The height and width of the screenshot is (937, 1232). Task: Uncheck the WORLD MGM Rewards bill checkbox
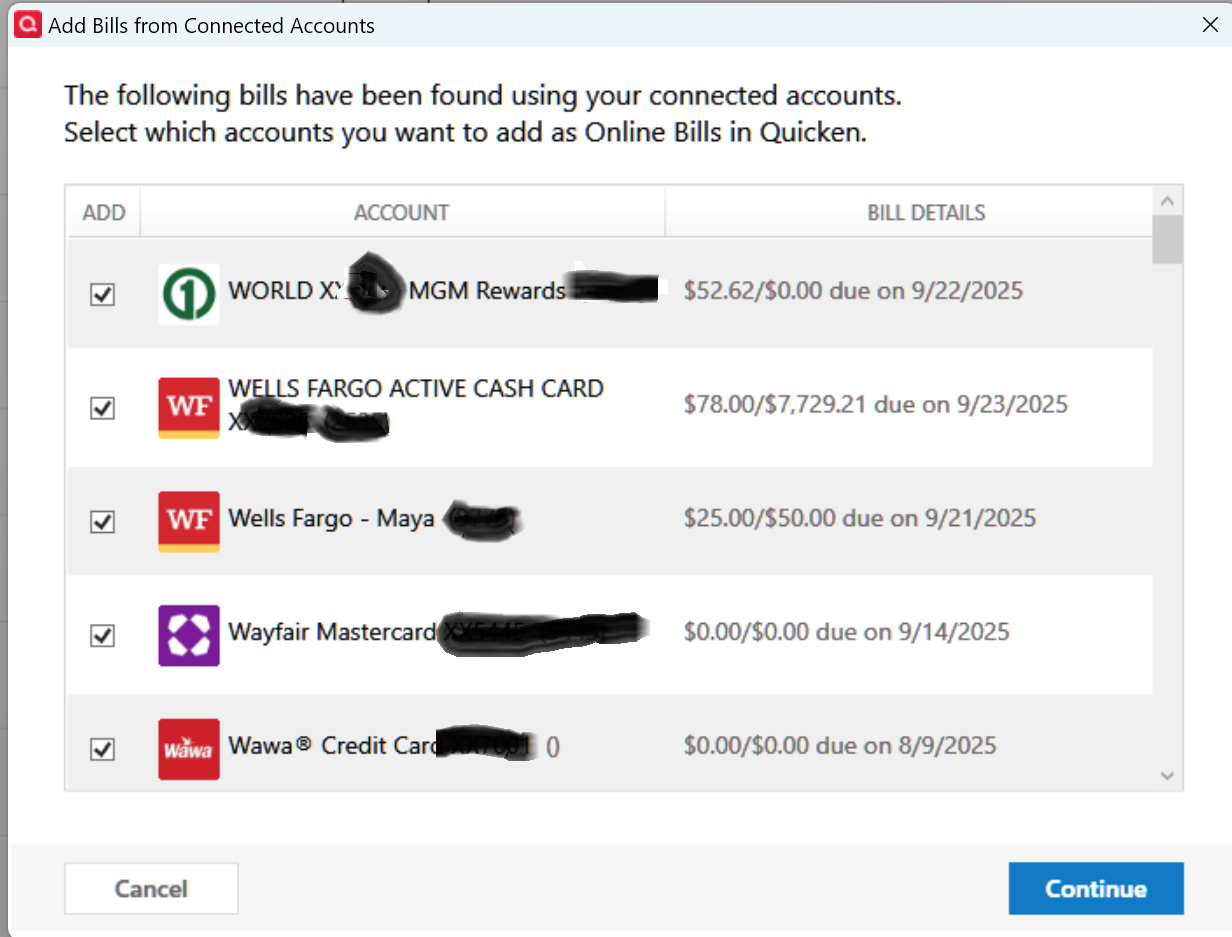(x=103, y=295)
